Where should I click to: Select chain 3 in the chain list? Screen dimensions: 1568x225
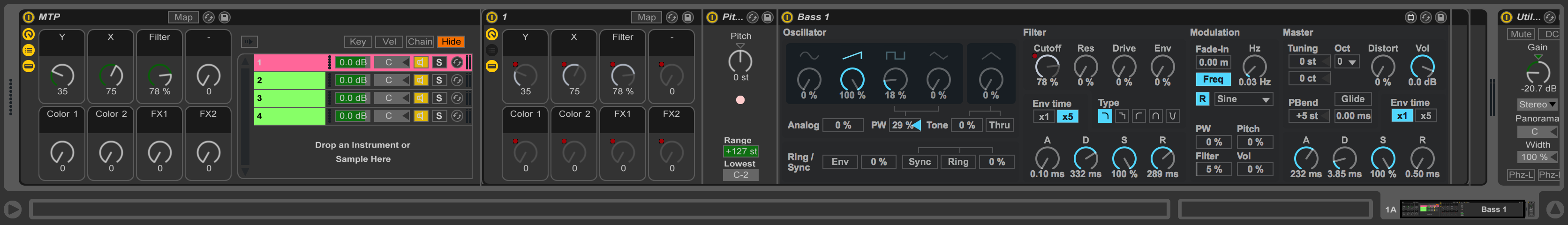point(290,97)
